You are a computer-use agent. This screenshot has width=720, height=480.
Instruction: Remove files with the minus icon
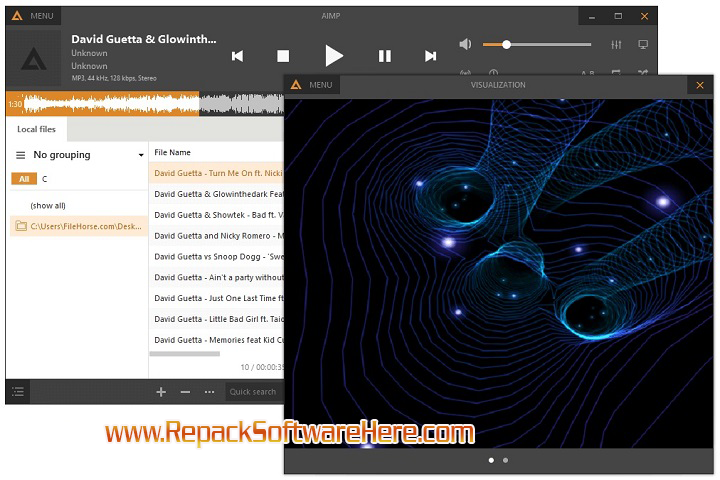click(x=185, y=392)
